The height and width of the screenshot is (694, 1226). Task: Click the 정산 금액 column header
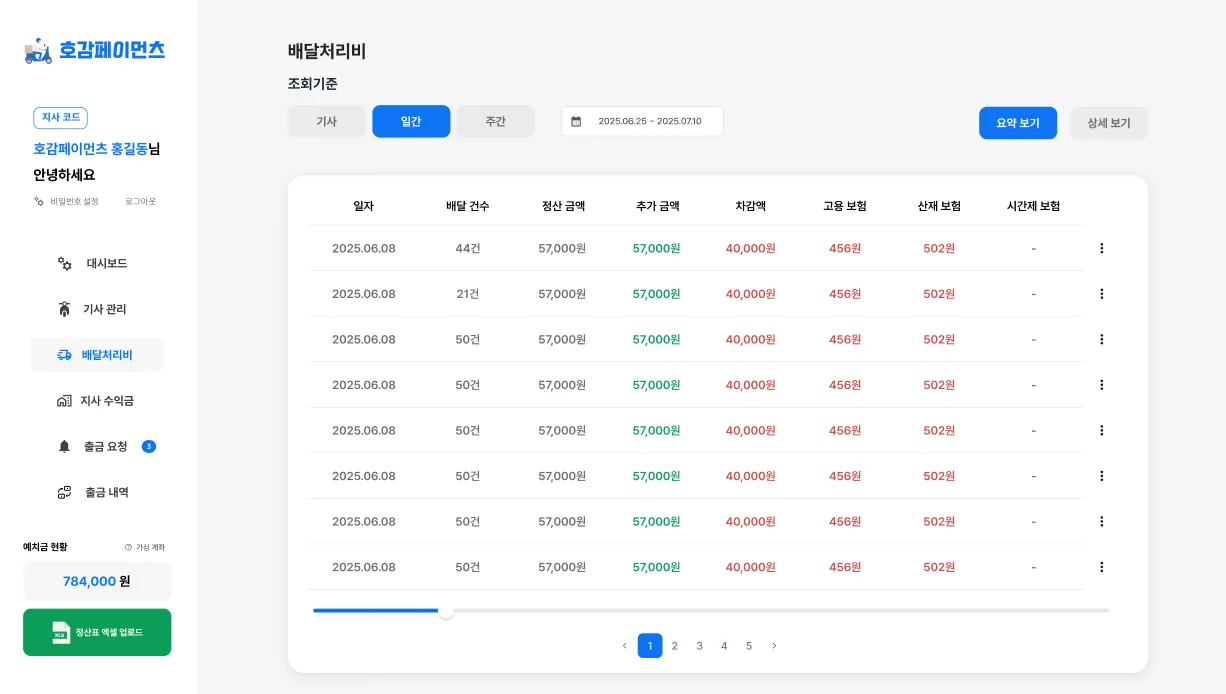563,206
